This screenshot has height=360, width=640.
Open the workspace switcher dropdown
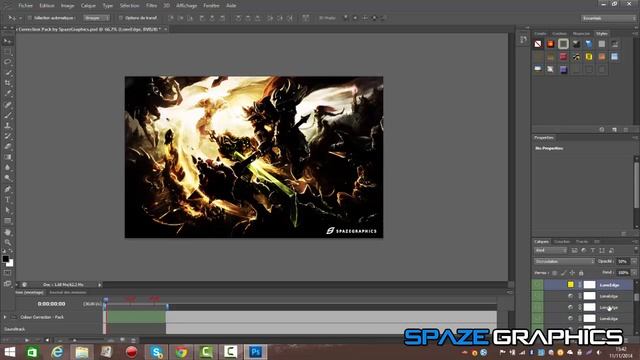point(608,18)
